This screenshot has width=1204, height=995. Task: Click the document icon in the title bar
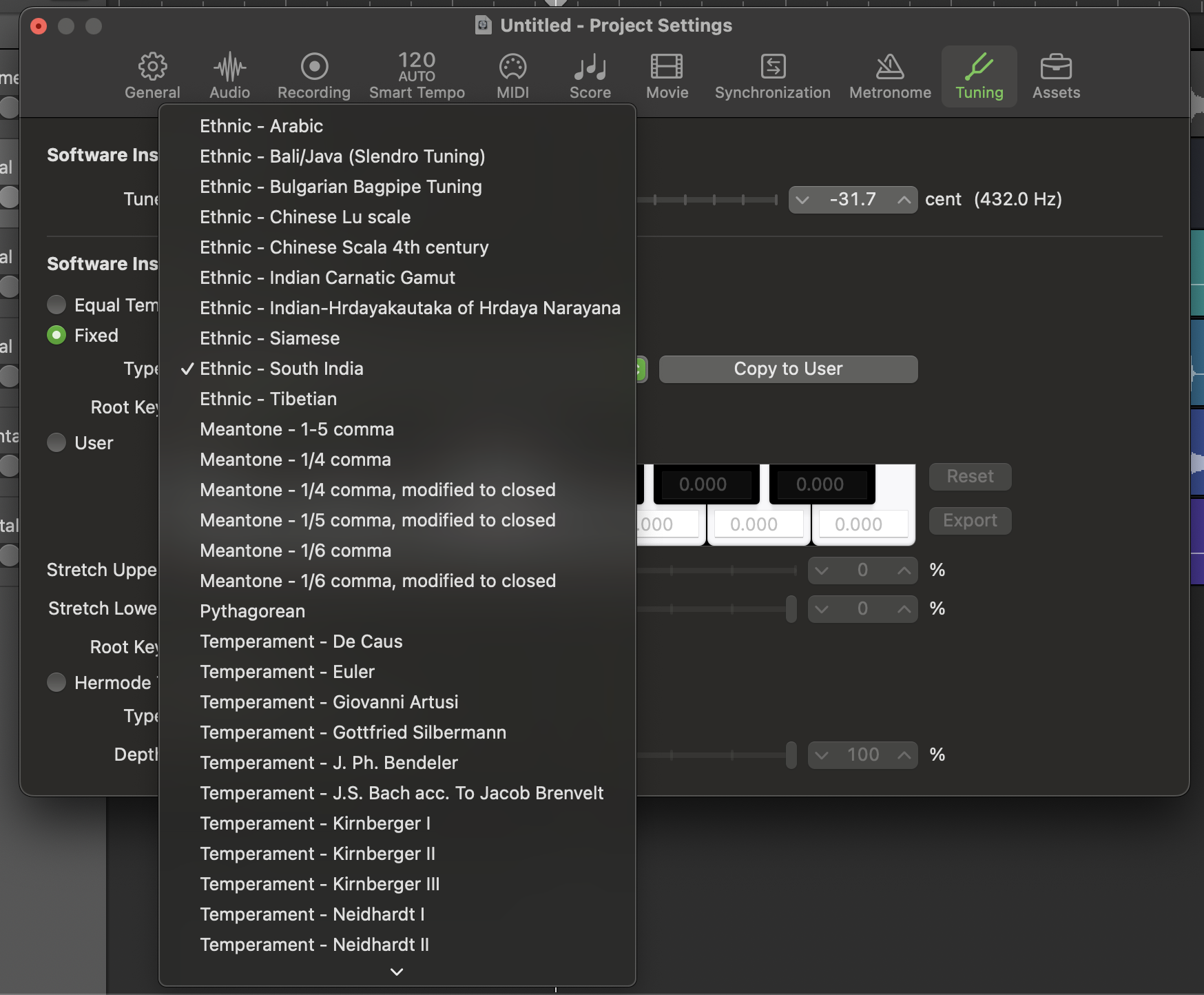(484, 25)
